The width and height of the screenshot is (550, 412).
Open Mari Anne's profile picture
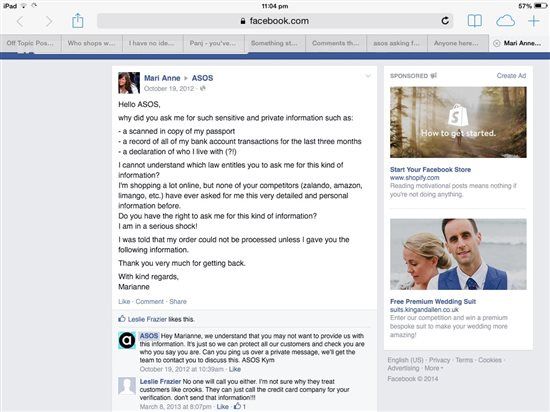tap(129, 83)
